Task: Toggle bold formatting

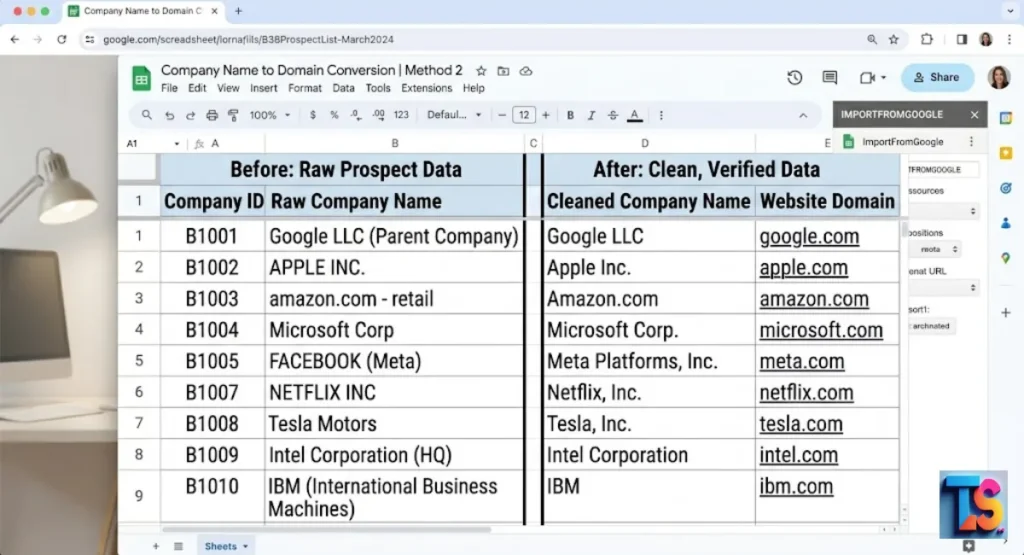Action: (x=570, y=115)
